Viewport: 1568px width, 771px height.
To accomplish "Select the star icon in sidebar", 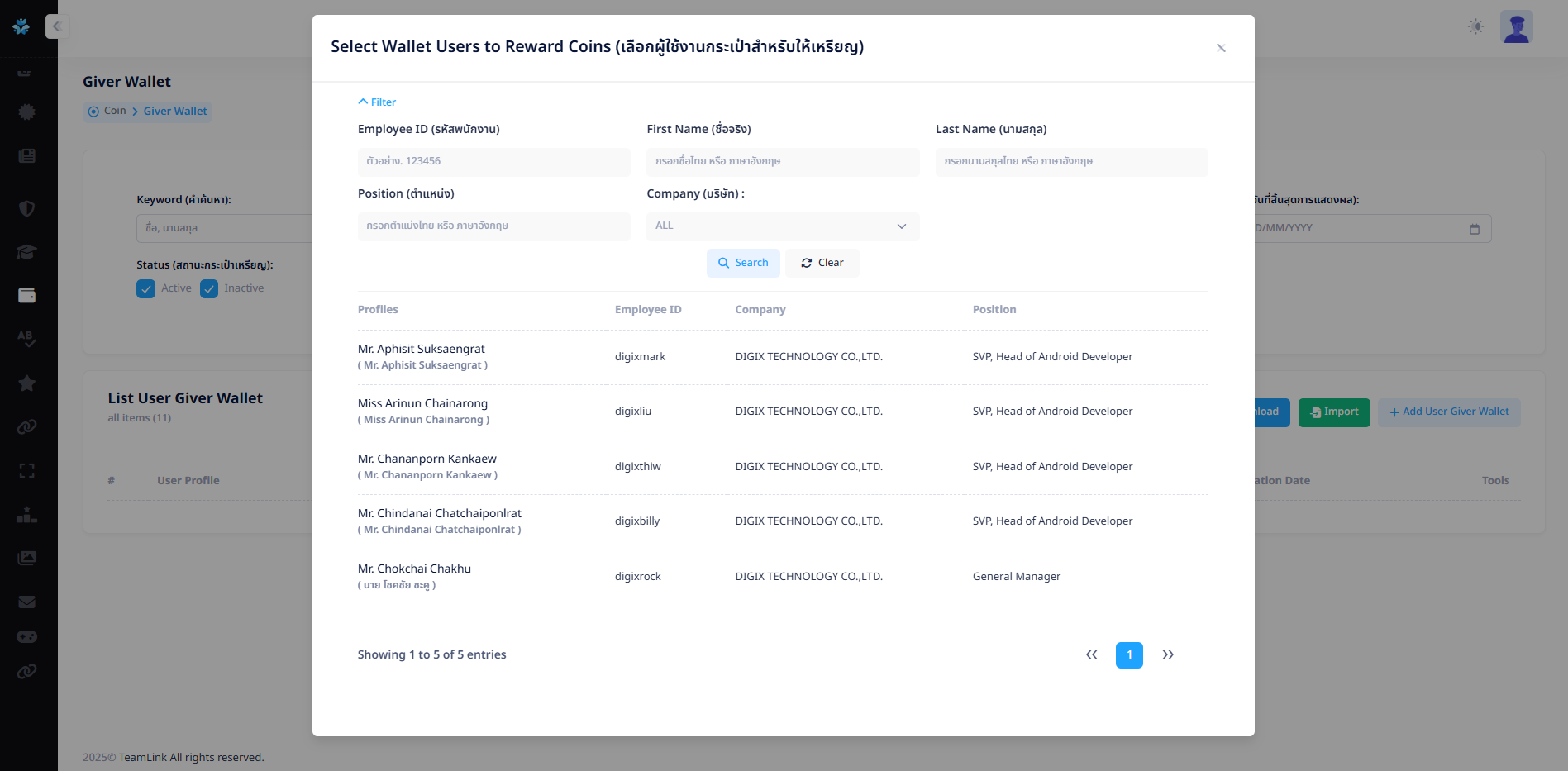I will (x=26, y=383).
